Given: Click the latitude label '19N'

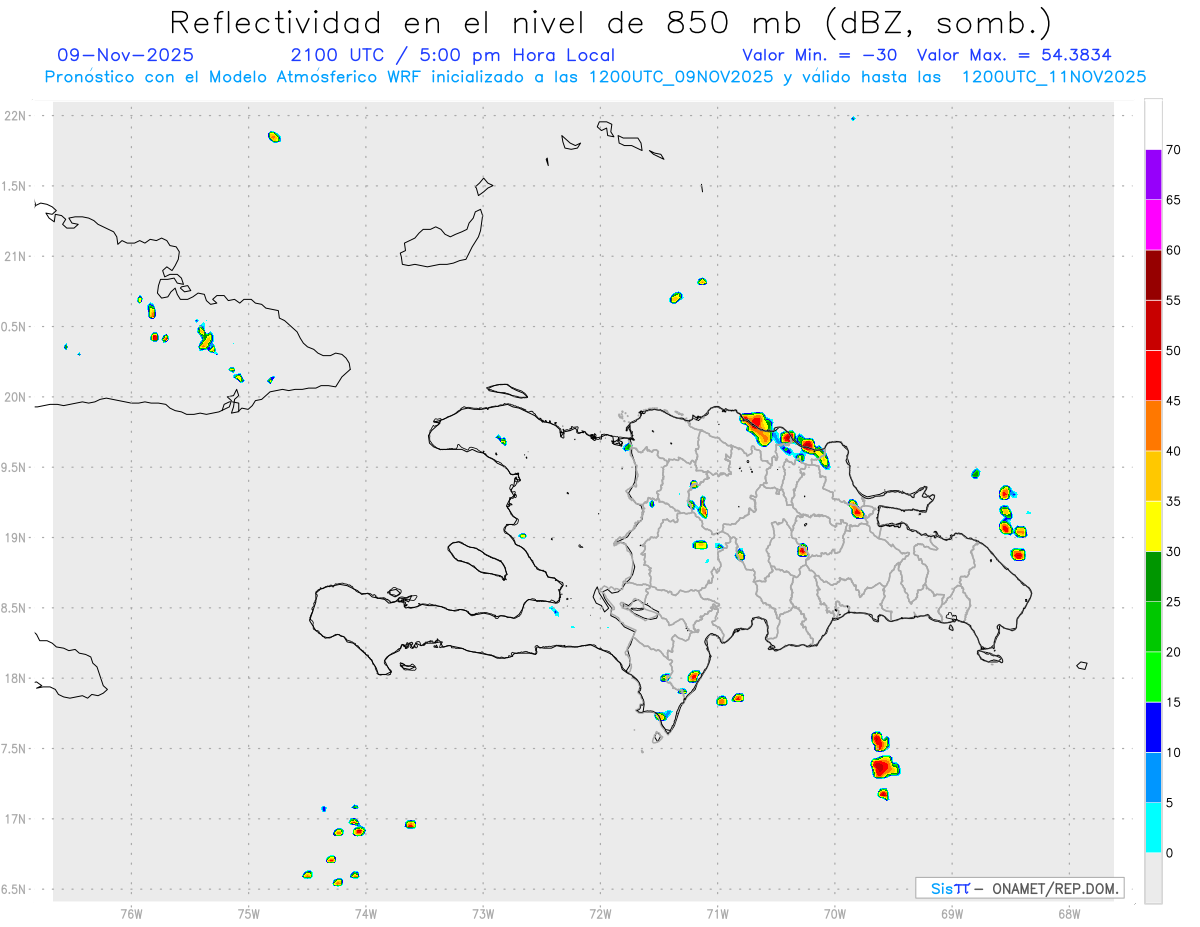Looking at the screenshot, I should click(x=16, y=538).
